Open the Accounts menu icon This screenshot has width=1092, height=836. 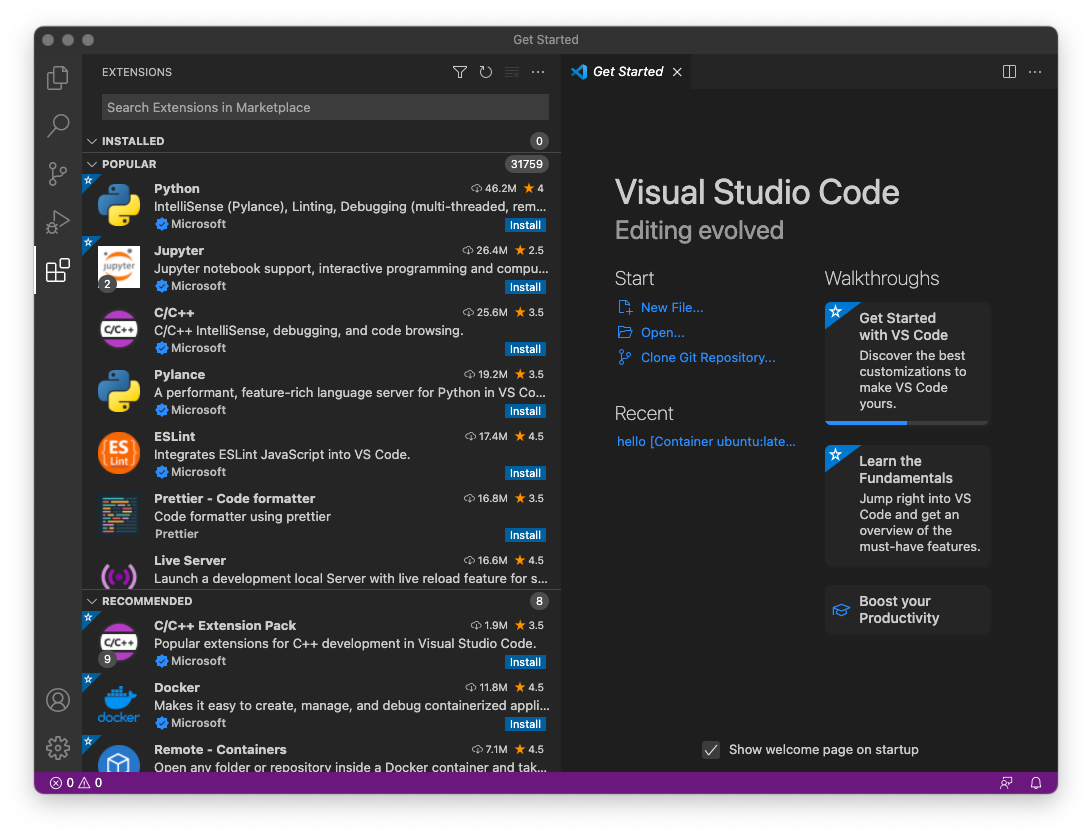(58, 700)
